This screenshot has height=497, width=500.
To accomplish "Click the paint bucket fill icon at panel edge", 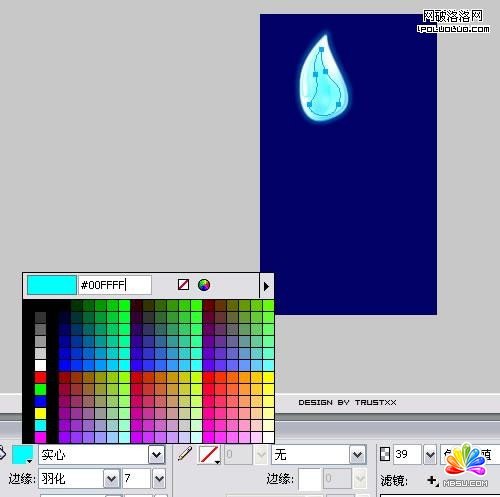I will 2,454.
